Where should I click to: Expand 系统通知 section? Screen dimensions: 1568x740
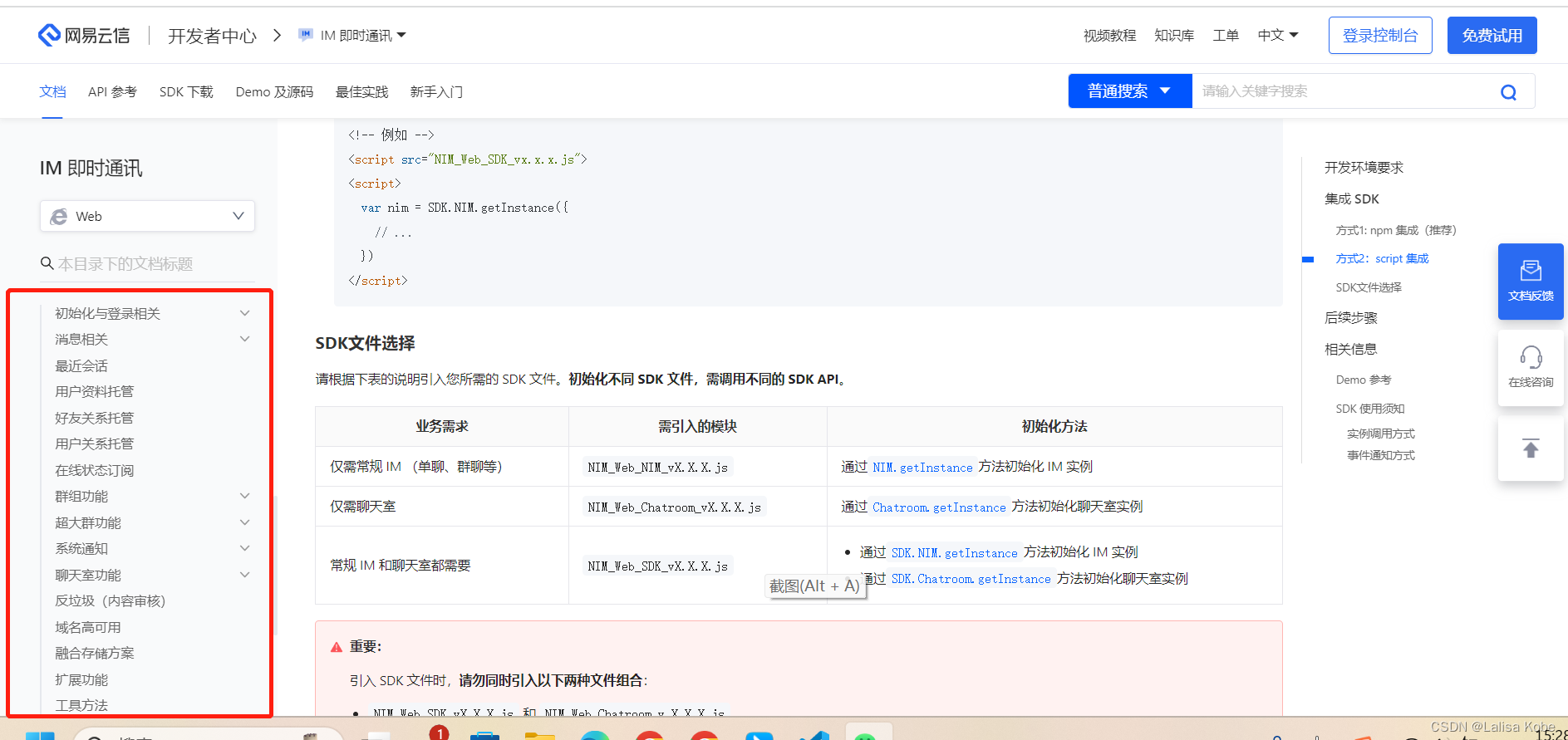(x=244, y=548)
